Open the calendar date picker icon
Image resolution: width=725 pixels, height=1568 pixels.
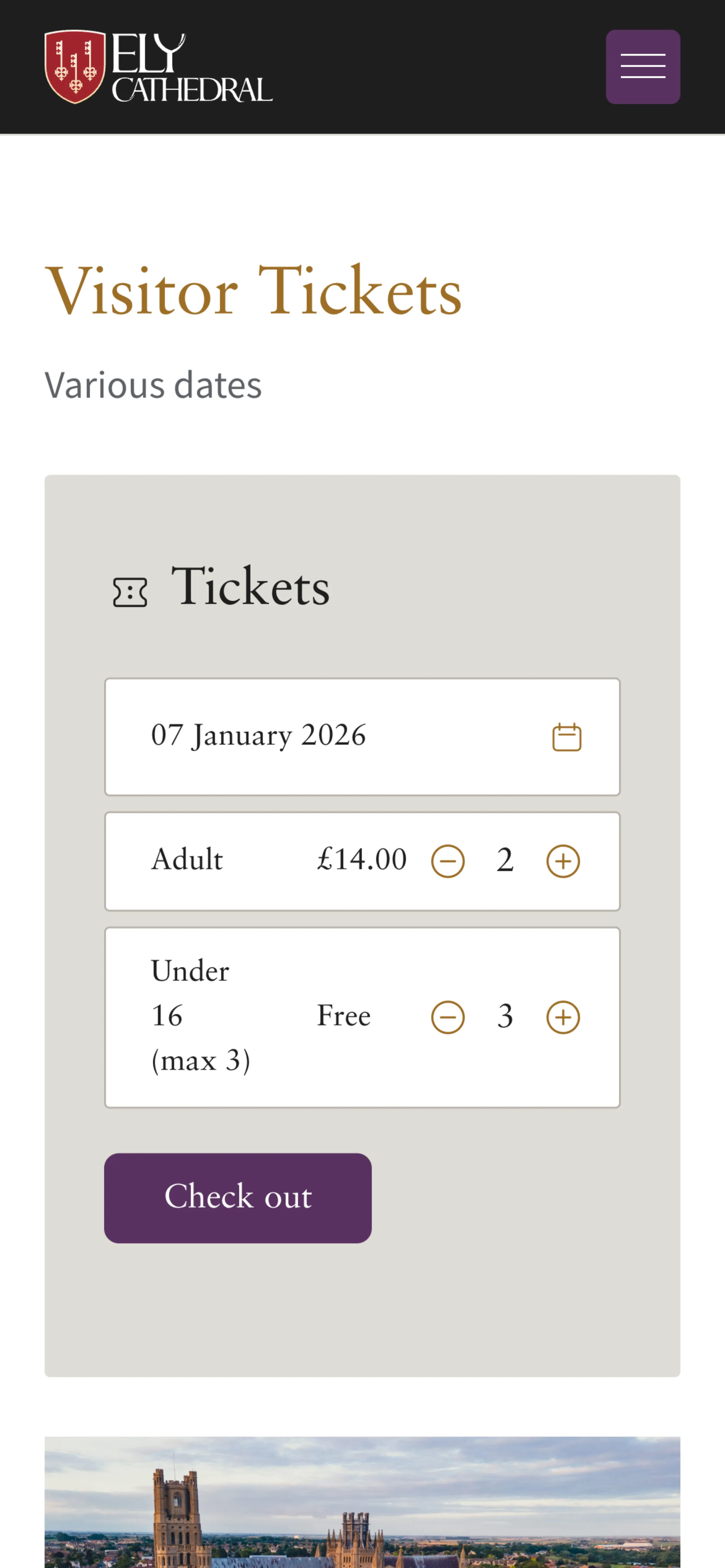566,737
